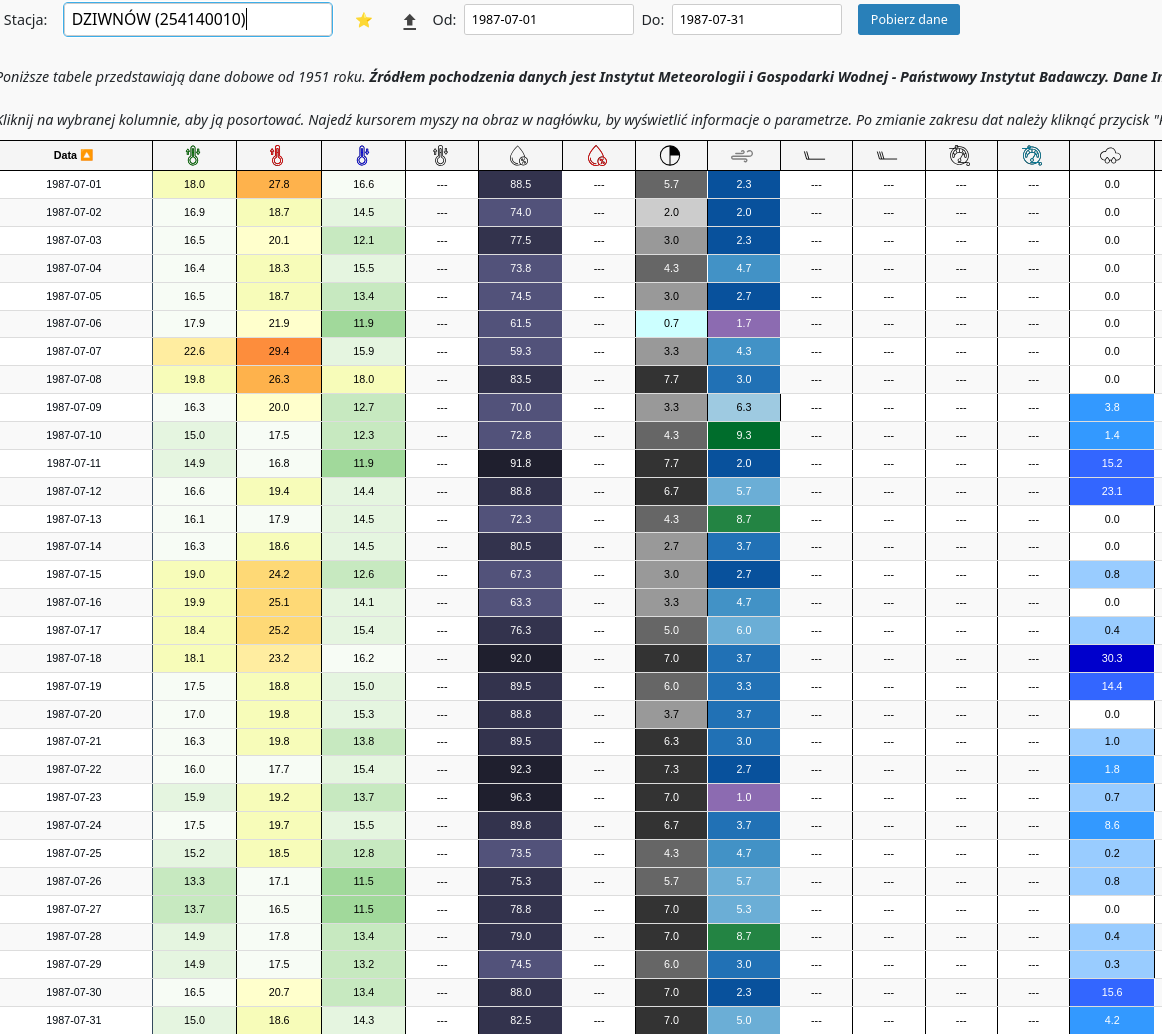Screen dimensions: 1162x1034
Task: Edit the Do end date field
Action: 757,19
